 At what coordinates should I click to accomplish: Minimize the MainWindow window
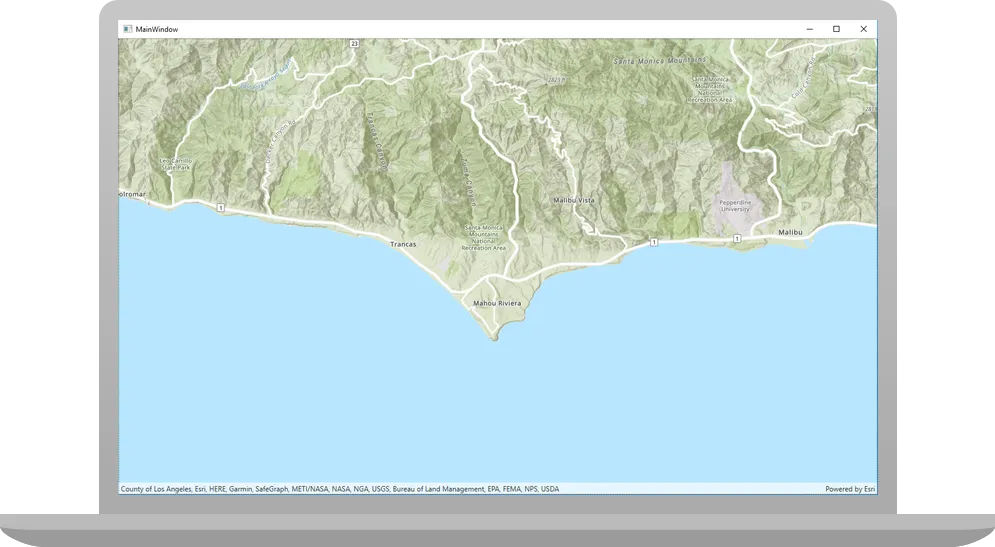[x=810, y=29]
